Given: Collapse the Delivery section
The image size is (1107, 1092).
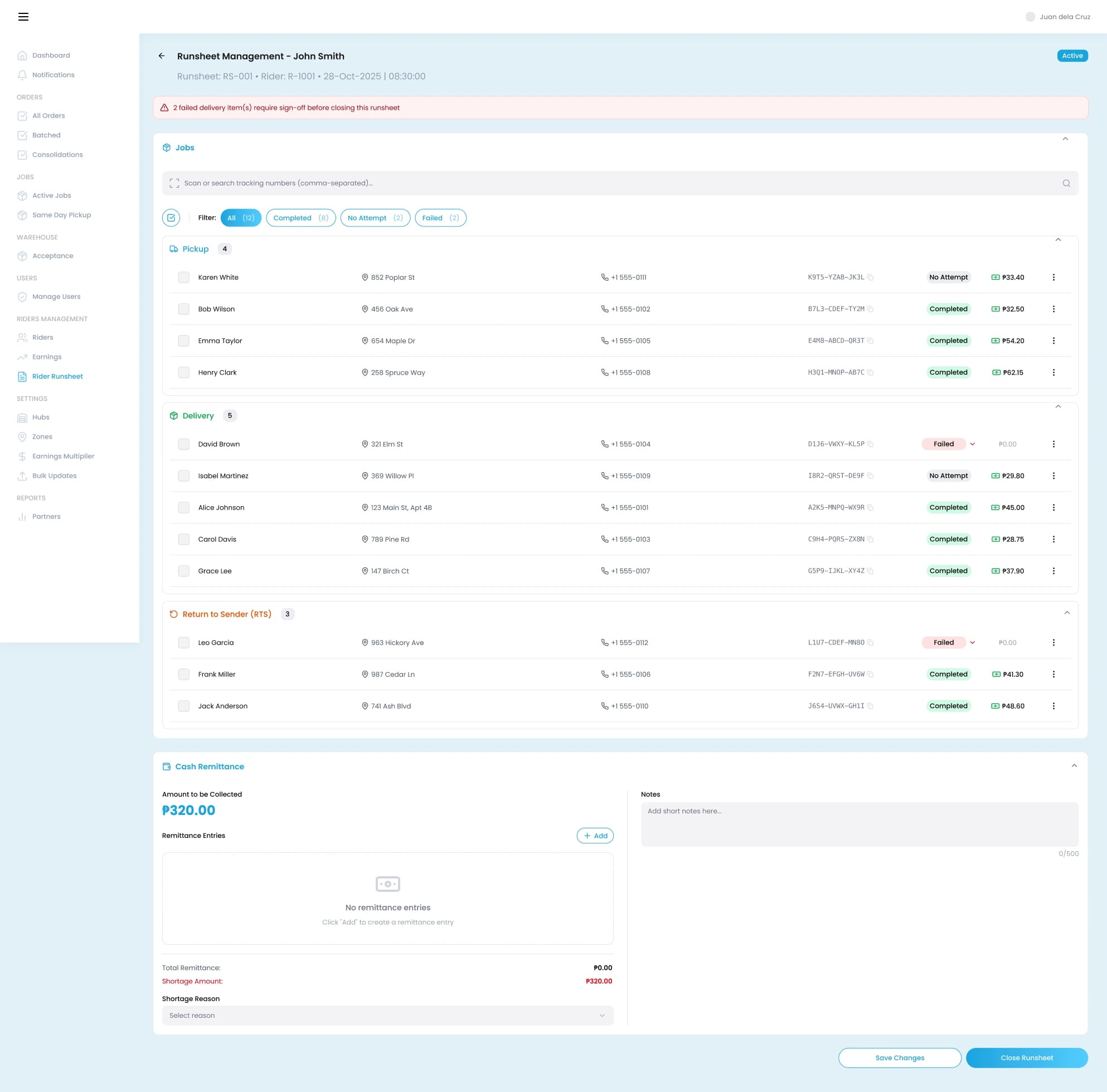Looking at the screenshot, I should (1059, 406).
